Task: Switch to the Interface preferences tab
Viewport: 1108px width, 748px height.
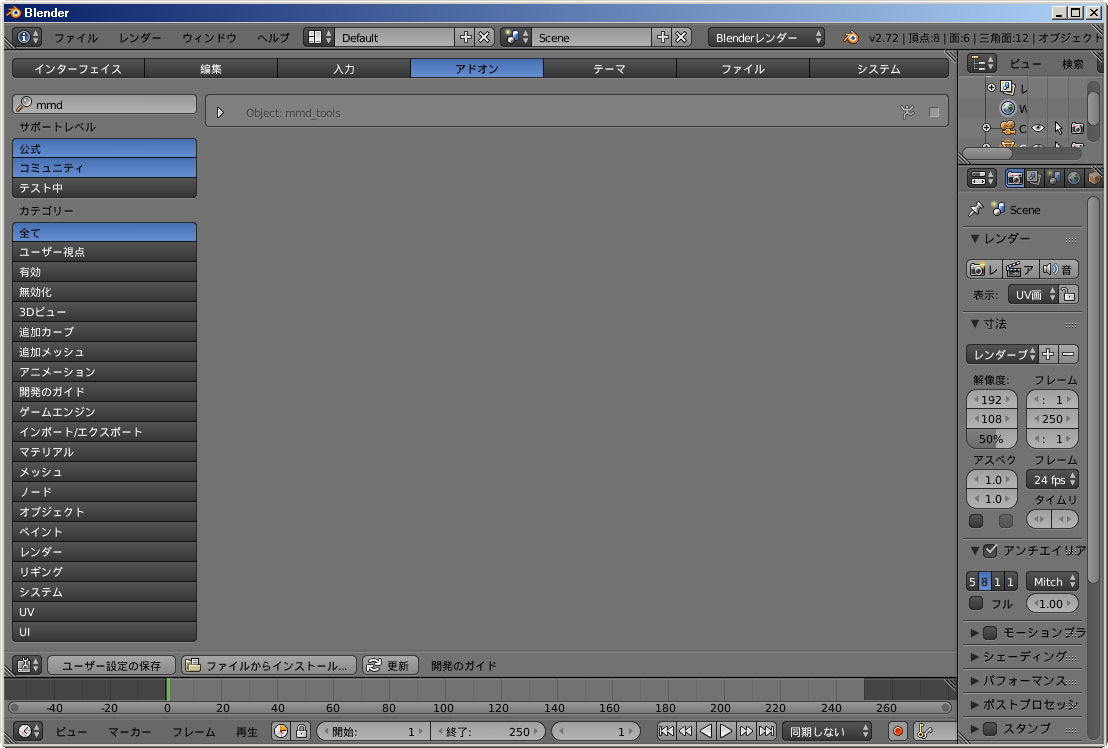Action: [x=78, y=69]
